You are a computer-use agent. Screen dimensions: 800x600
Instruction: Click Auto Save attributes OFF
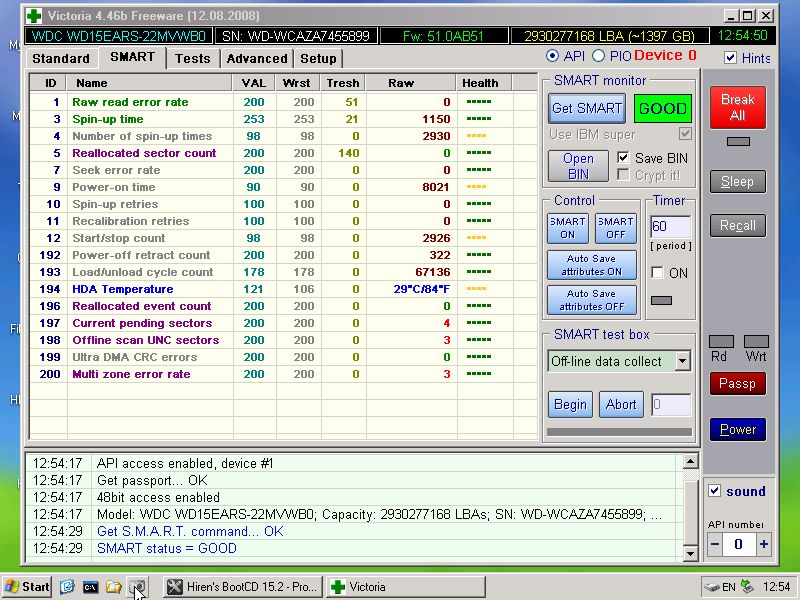[x=591, y=300]
